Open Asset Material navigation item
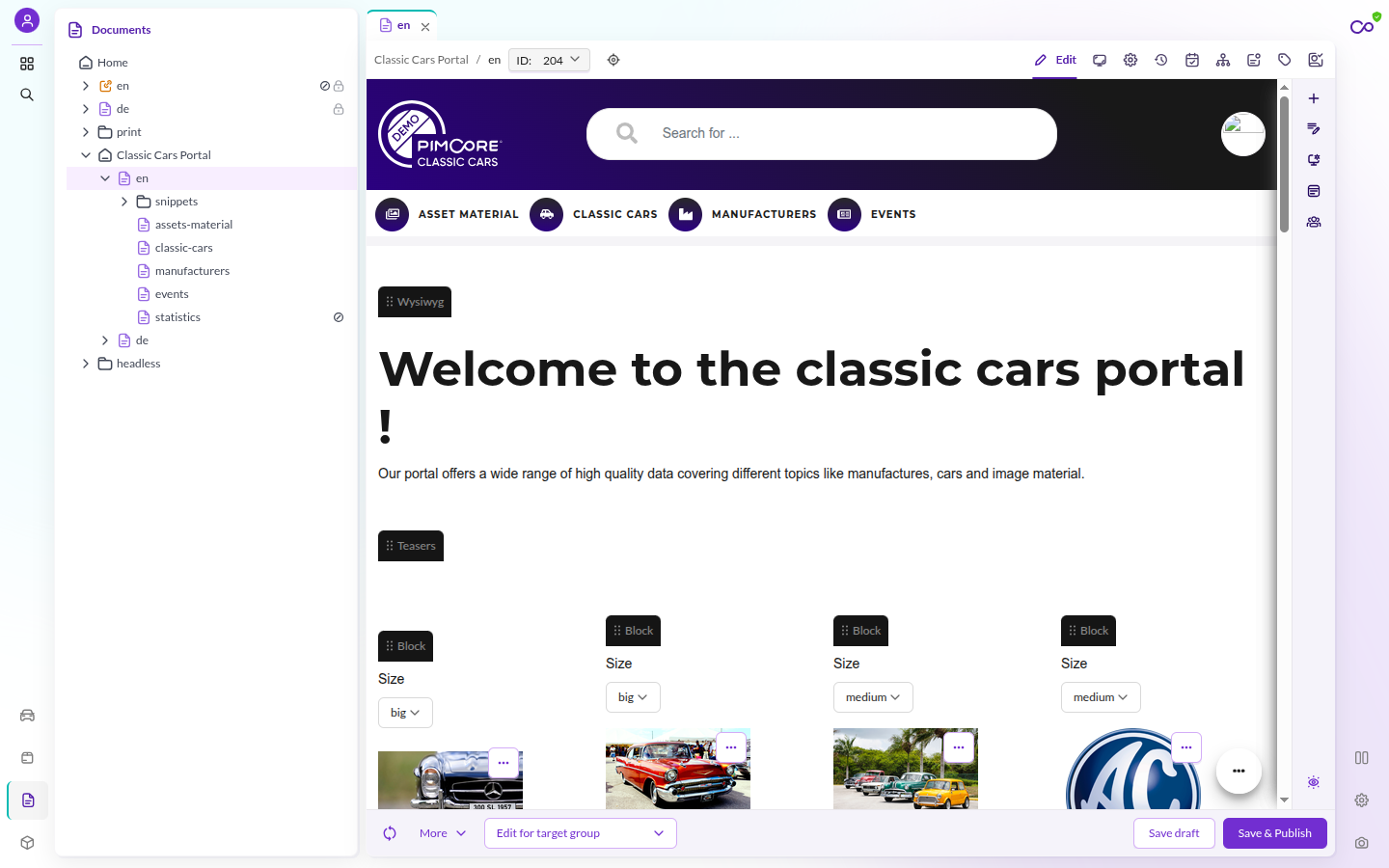The image size is (1389, 868). pos(448,214)
